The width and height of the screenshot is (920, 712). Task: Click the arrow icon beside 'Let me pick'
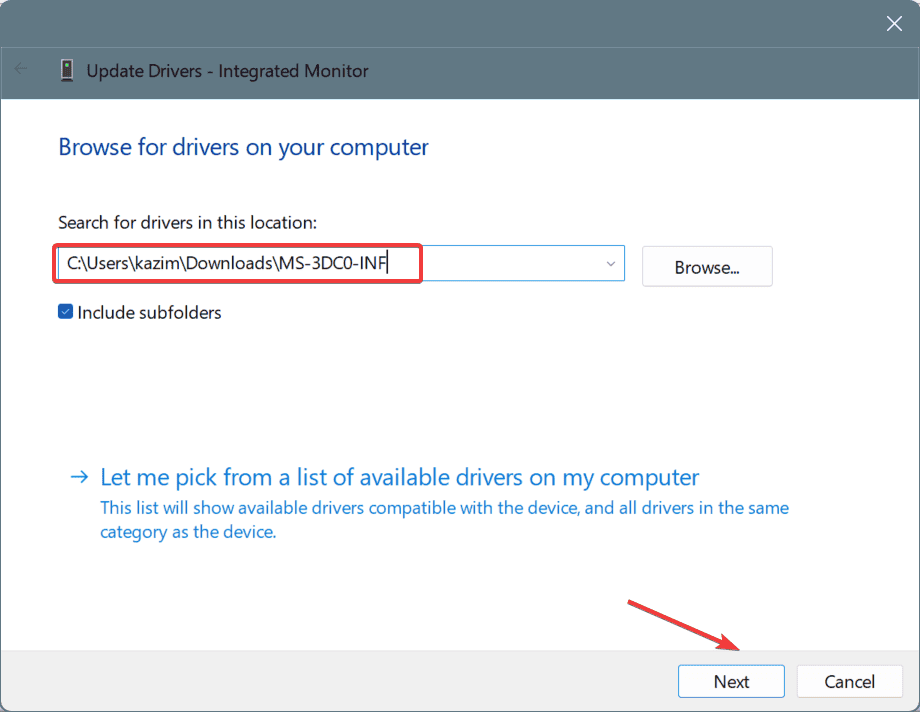pyautogui.click(x=79, y=477)
